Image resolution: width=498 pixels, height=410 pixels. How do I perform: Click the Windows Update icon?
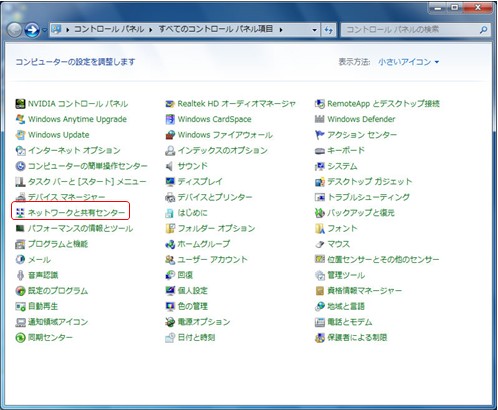(20, 135)
